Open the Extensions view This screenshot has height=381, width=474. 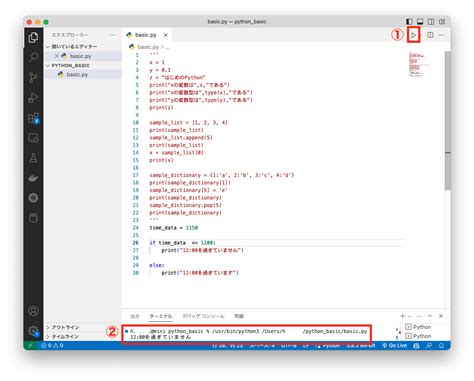coord(33,118)
